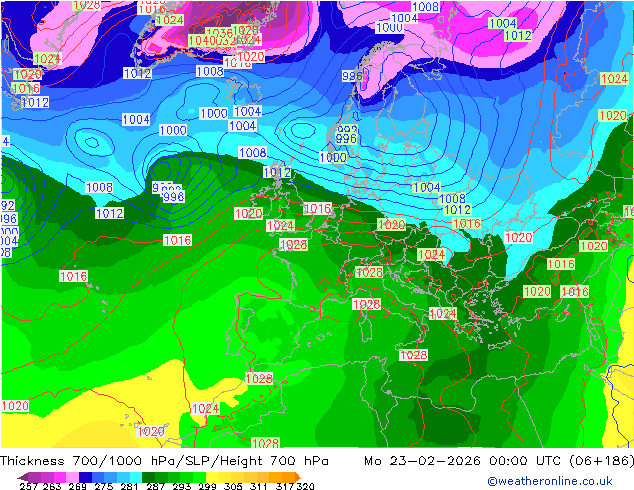
Task: Click the legend value 311
Action: click(259, 486)
